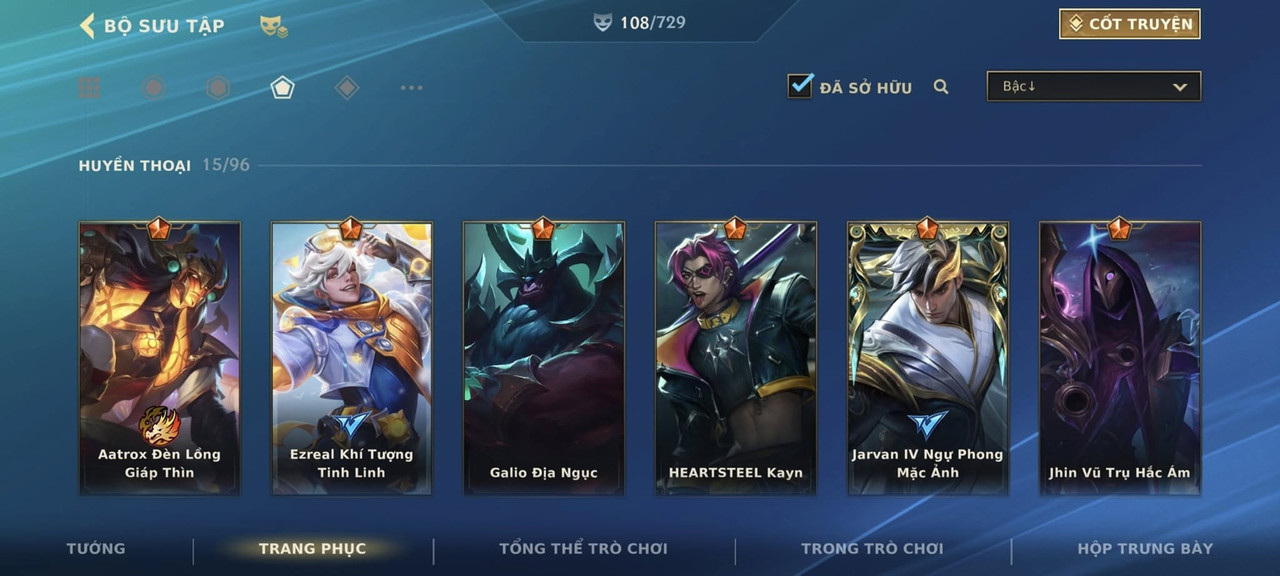1280x576 pixels.
Task: Click the Cốt Truyện button
Action: pos(1130,24)
